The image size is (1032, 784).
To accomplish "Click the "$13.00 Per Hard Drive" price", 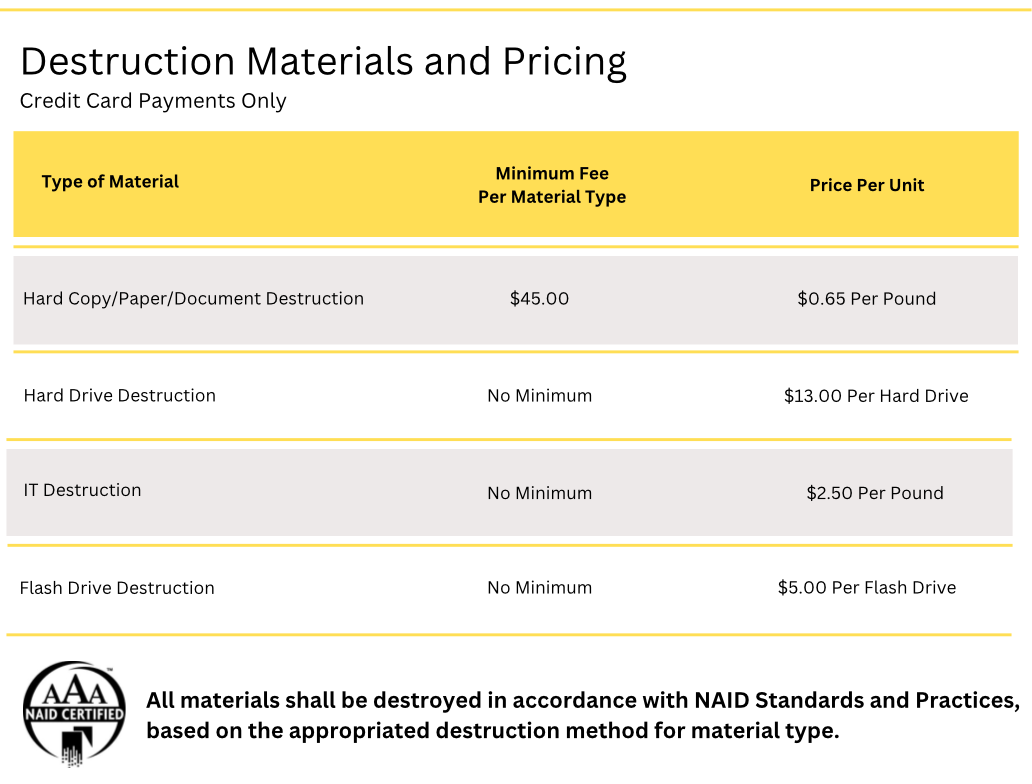I will [876, 396].
